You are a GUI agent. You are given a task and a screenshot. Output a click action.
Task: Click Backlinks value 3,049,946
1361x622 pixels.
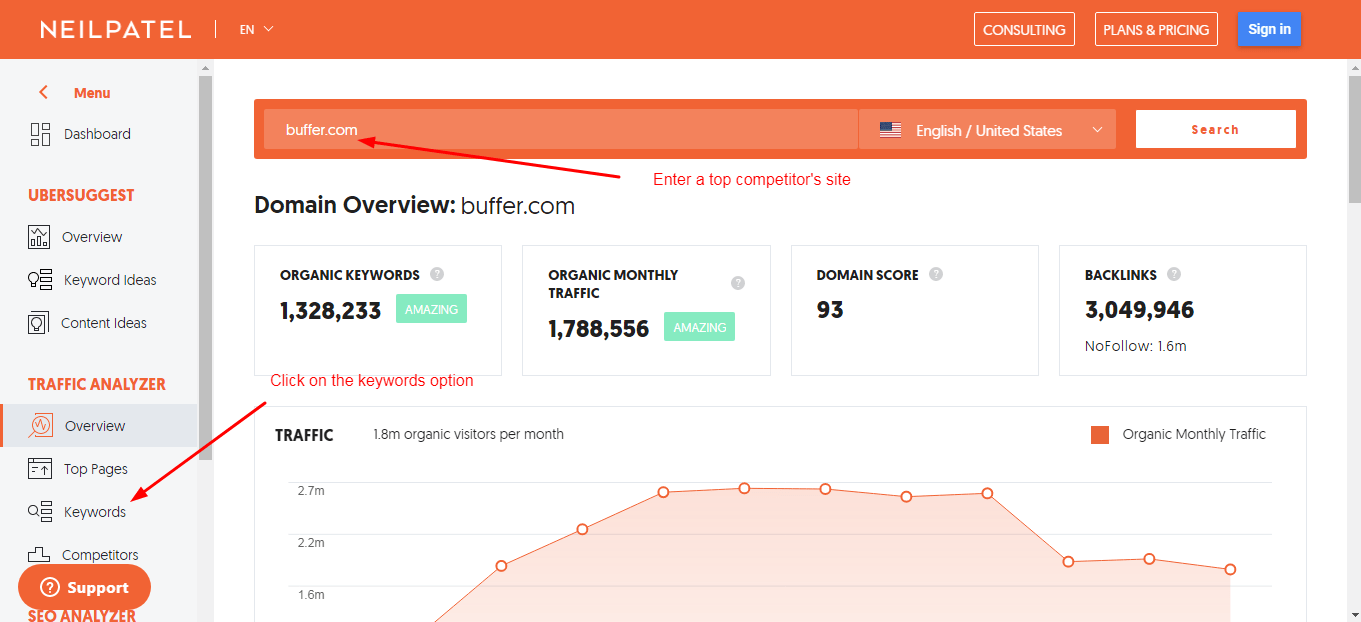pos(1140,310)
